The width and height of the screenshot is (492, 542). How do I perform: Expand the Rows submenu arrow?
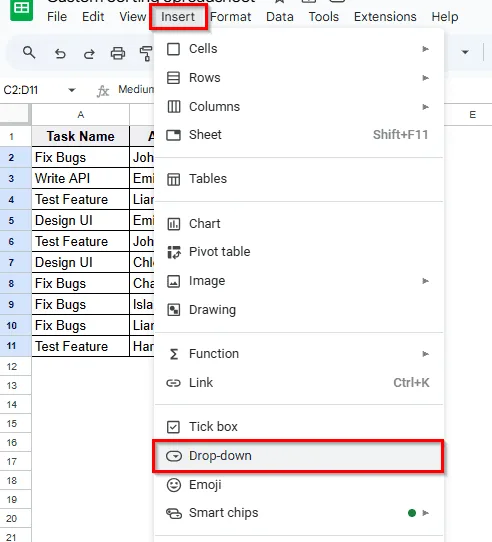[x=425, y=78]
